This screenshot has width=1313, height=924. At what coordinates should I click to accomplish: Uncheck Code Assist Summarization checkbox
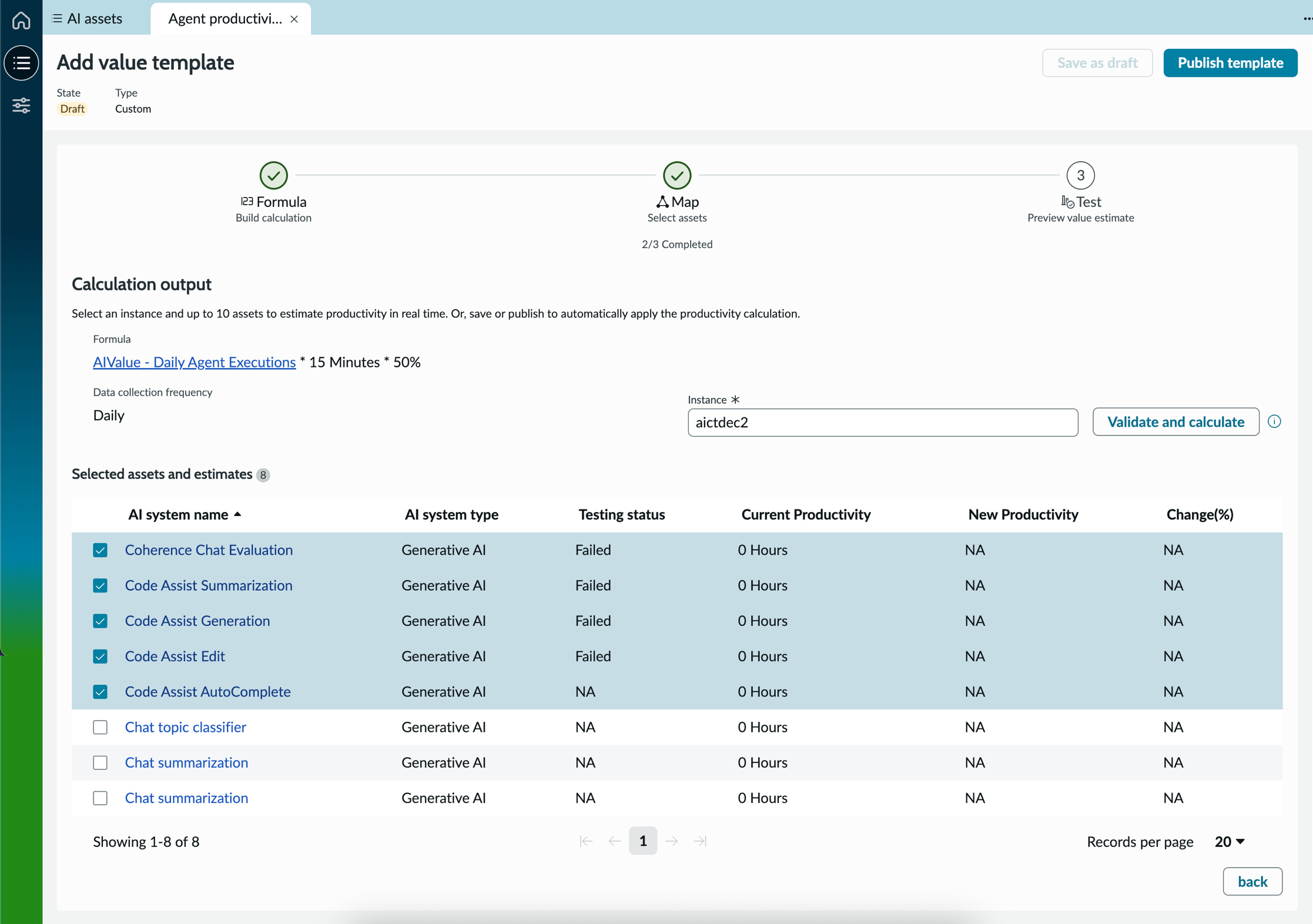click(x=100, y=585)
